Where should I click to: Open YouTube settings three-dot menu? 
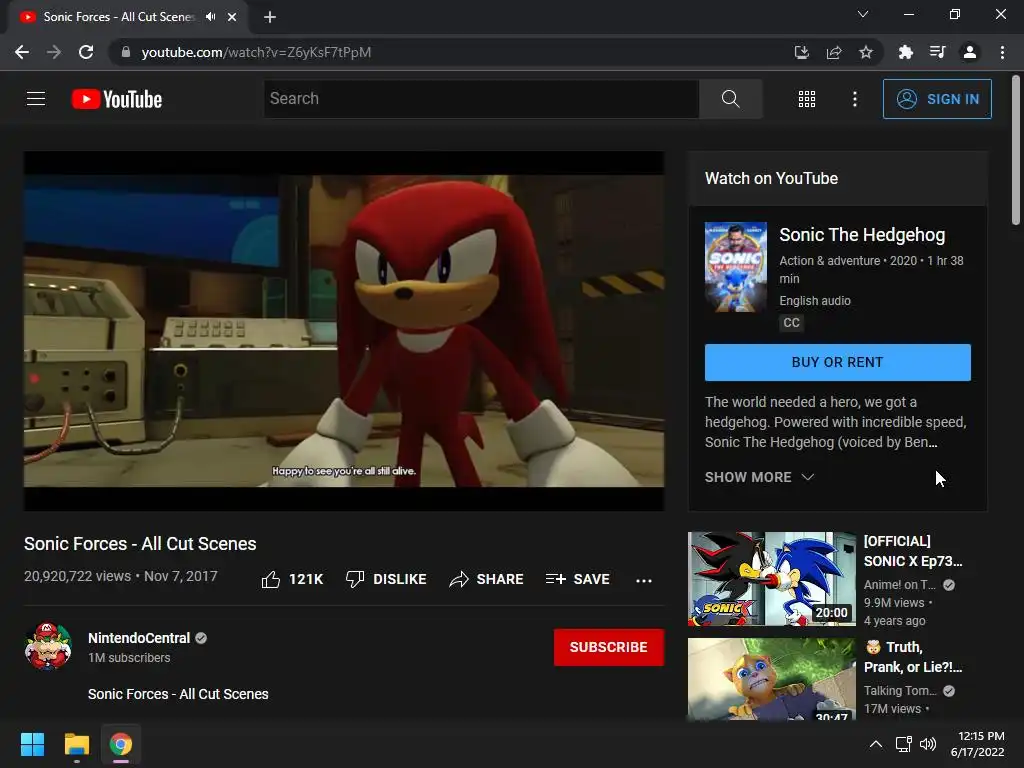pyautogui.click(x=854, y=99)
